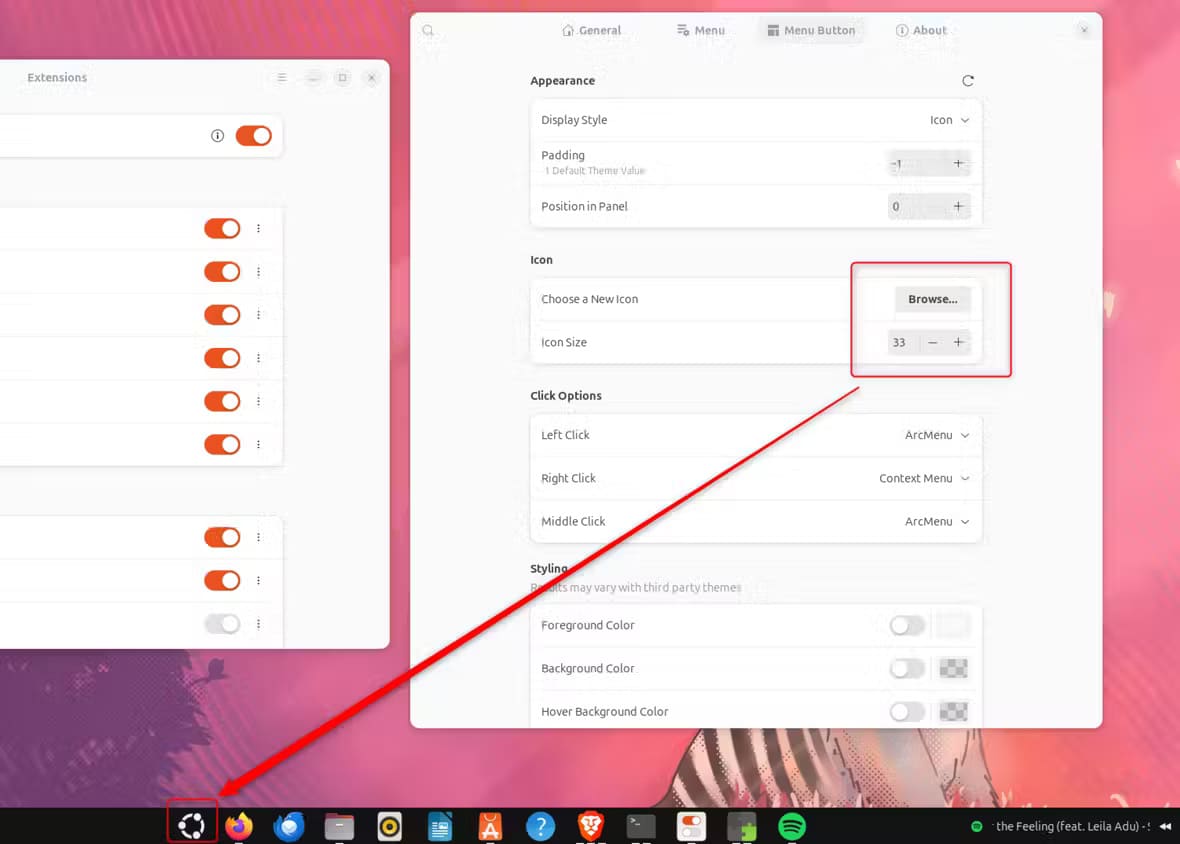Skip to previous track in the panel

pos(1166,826)
